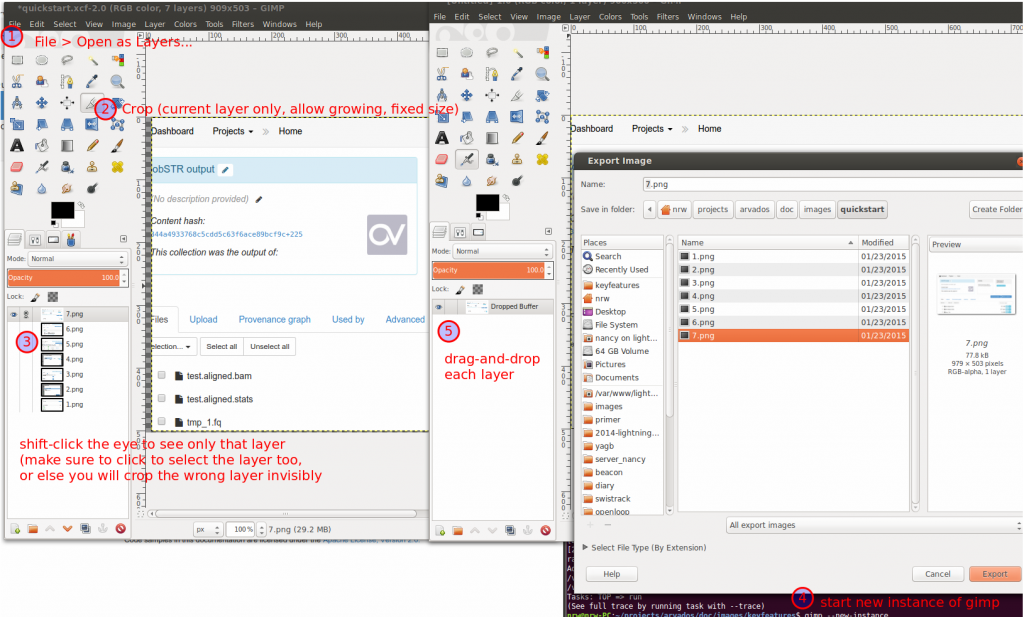Toggle the eye visibility of the 7.png layer
The height and width of the screenshot is (617, 1024).
coord(13,314)
